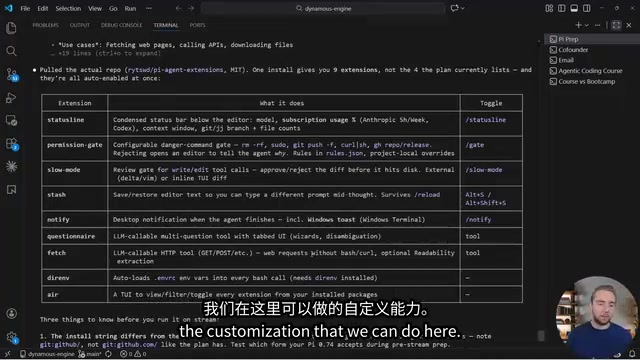Click the /gate toggle cell
Screen dimensions: 640x360
491,149
